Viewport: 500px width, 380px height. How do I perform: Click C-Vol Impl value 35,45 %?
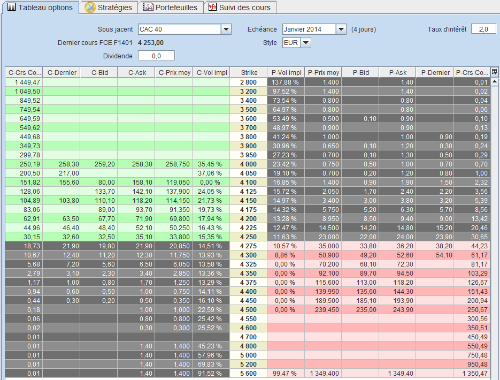point(211,164)
